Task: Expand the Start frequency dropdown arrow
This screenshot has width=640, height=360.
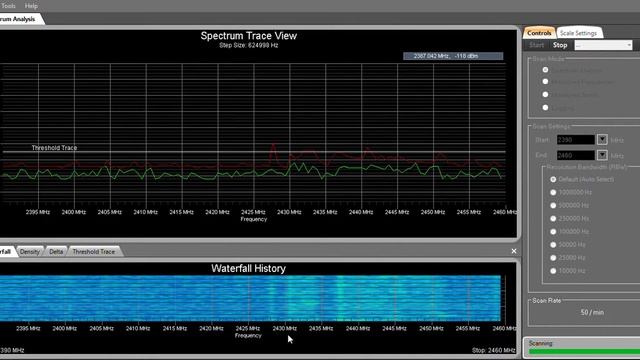Action: [x=602, y=140]
